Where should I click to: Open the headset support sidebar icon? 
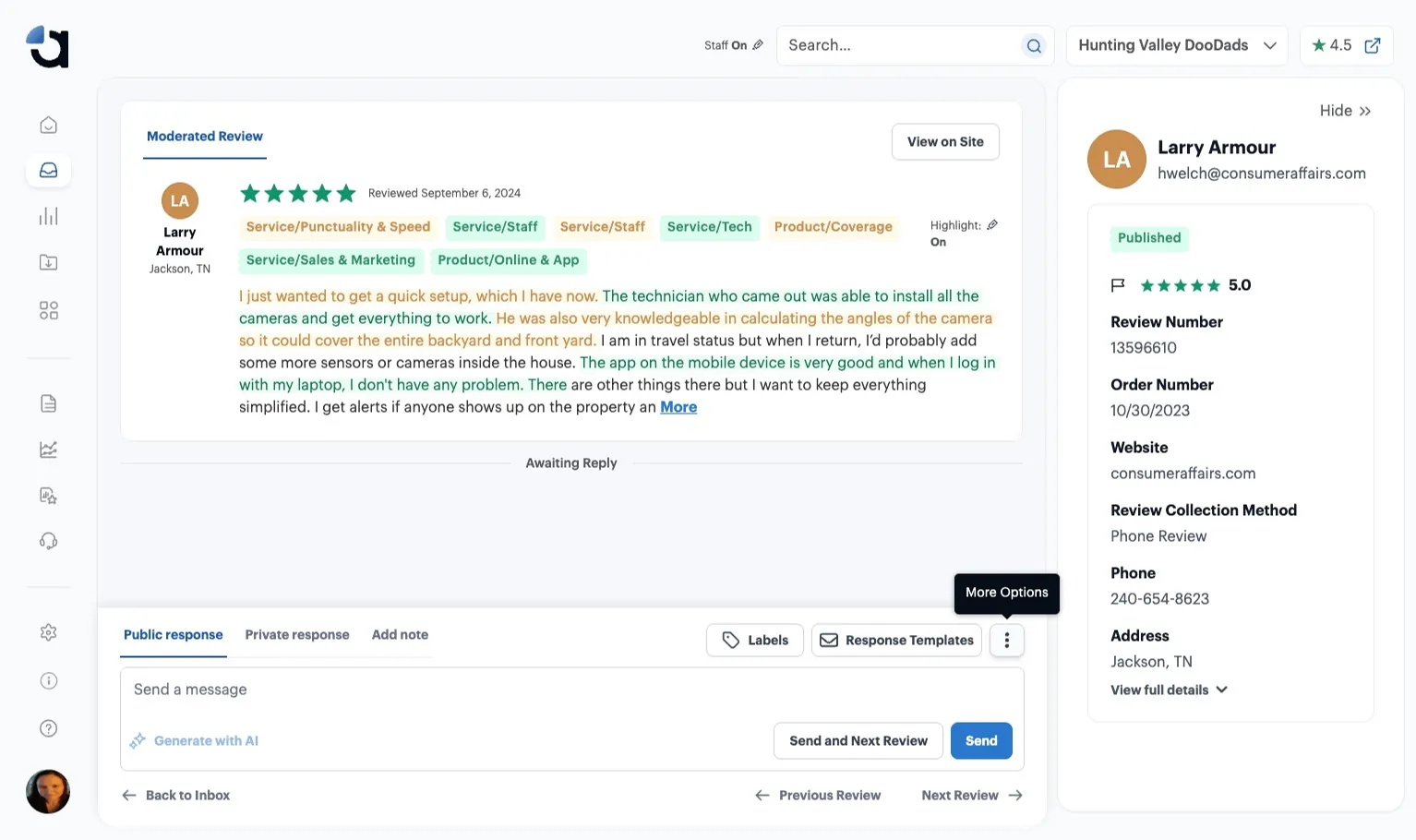49,541
